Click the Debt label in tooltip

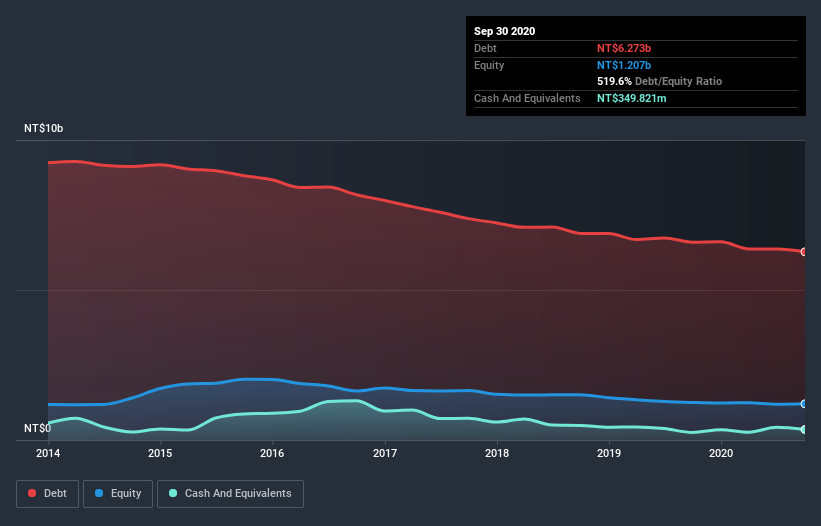pyautogui.click(x=485, y=48)
